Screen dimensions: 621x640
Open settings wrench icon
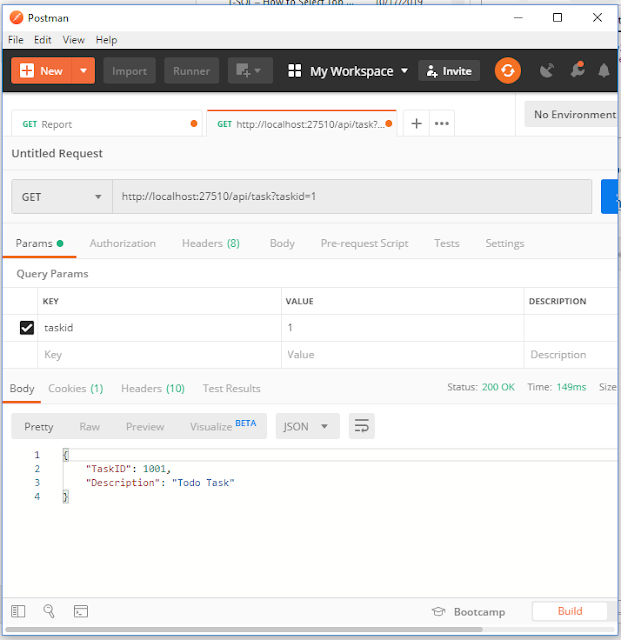[x=577, y=70]
